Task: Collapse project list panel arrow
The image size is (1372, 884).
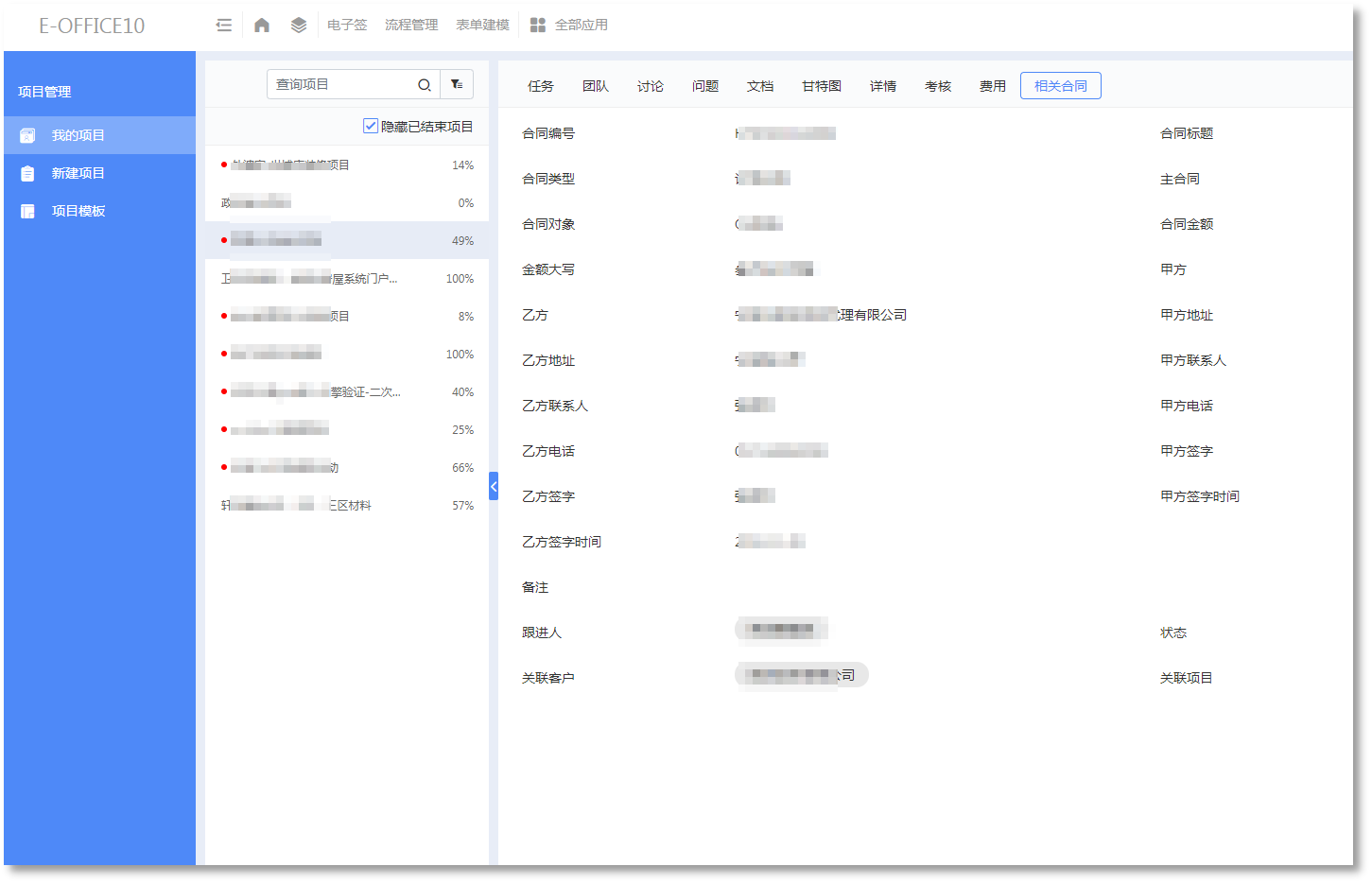Action: click(x=494, y=486)
